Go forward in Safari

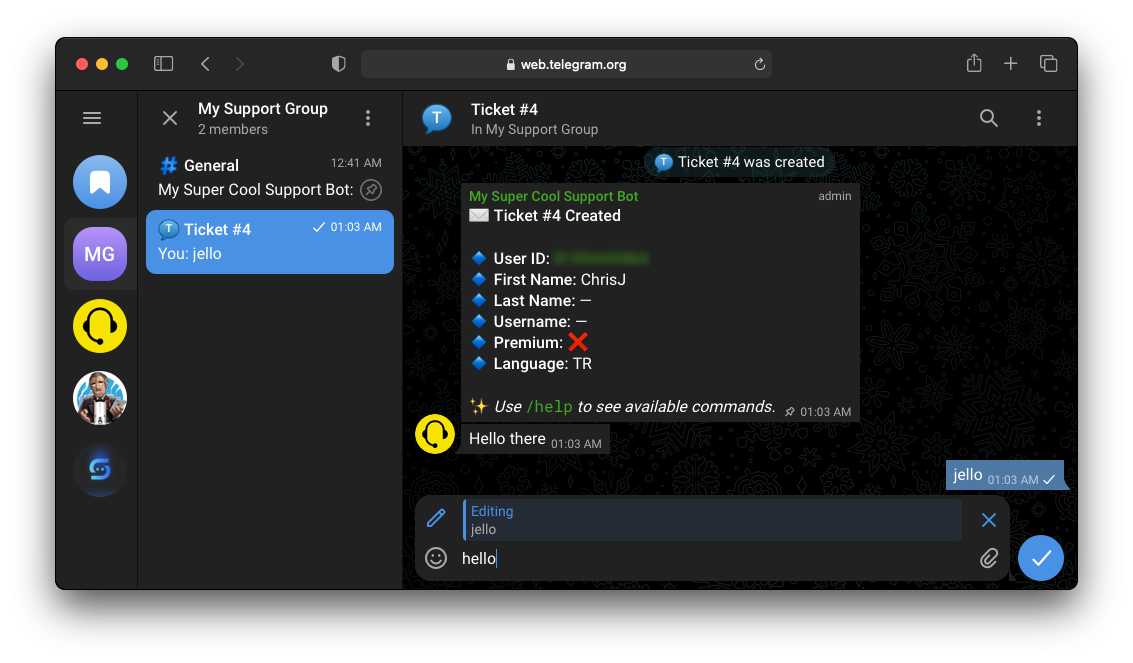[240, 64]
